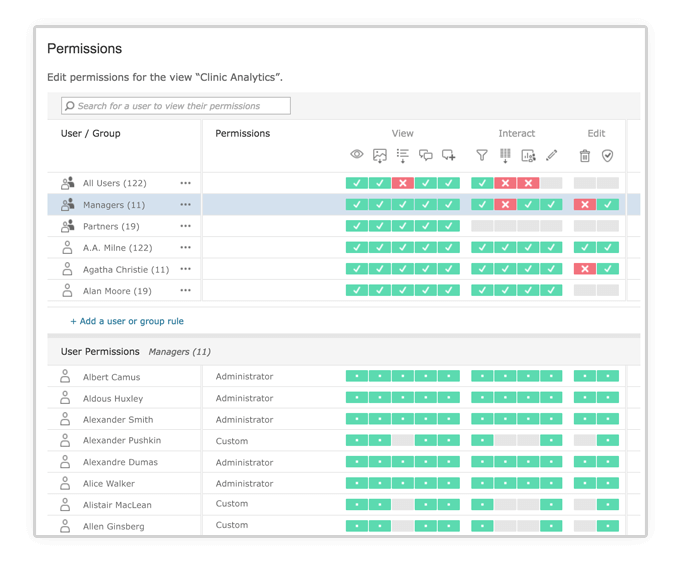Screen dimensions: 680x562
Task: Open the more options menu for All Users
Action: coord(185,183)
